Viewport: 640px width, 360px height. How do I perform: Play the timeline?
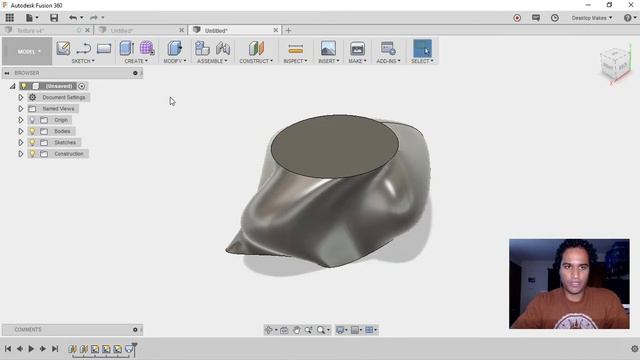[x=31, y=349]
